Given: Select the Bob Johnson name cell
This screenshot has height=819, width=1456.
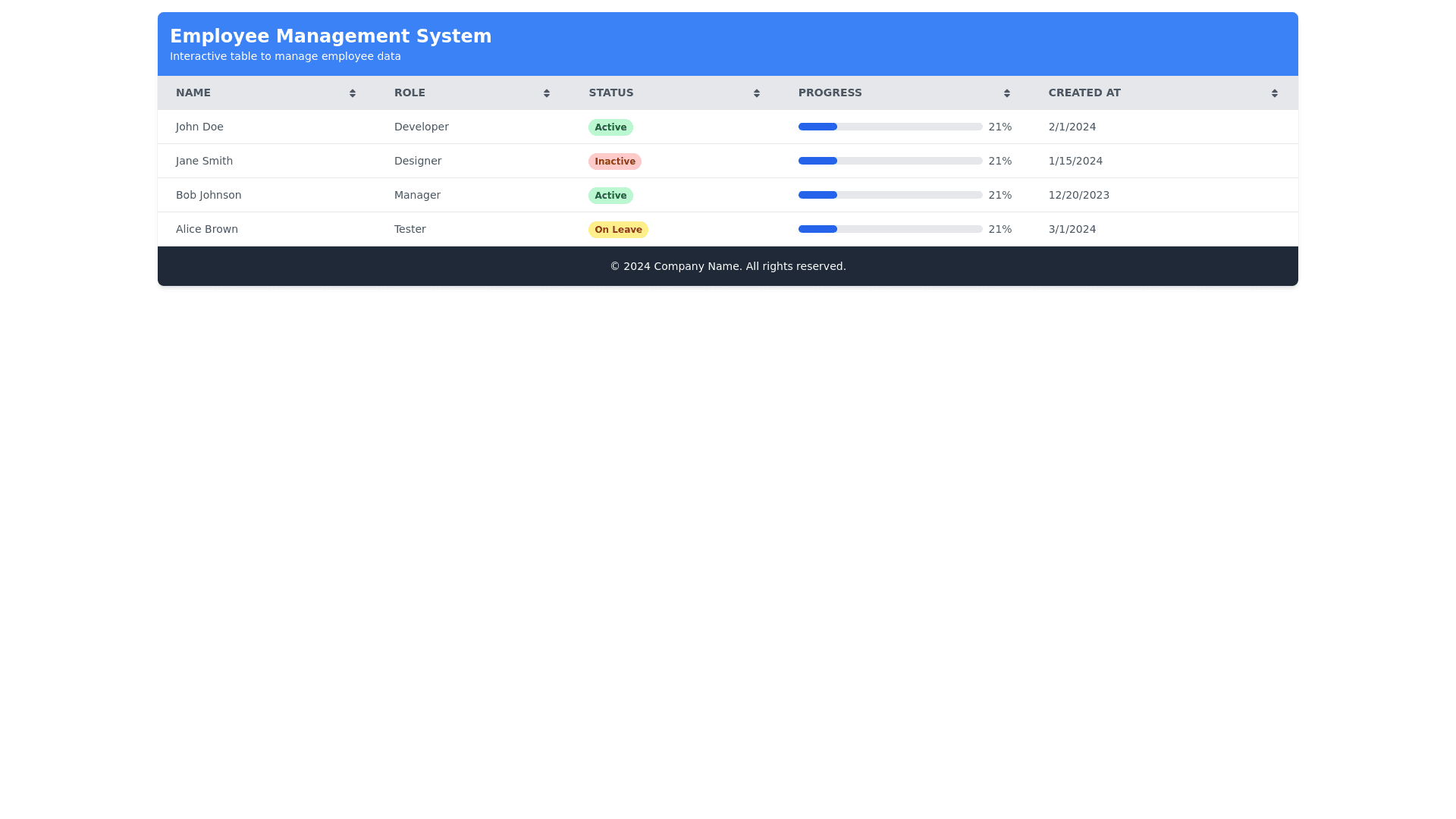Looking at the screenshot, I should [x=209, y=195].
